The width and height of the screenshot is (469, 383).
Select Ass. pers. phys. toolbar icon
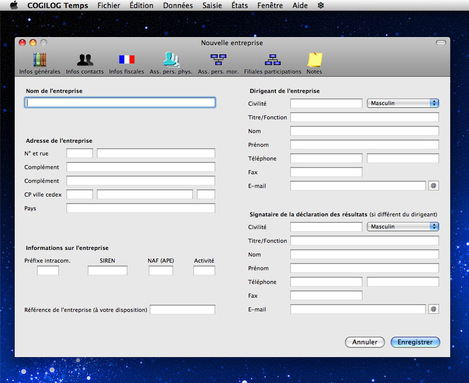(171, 63)
